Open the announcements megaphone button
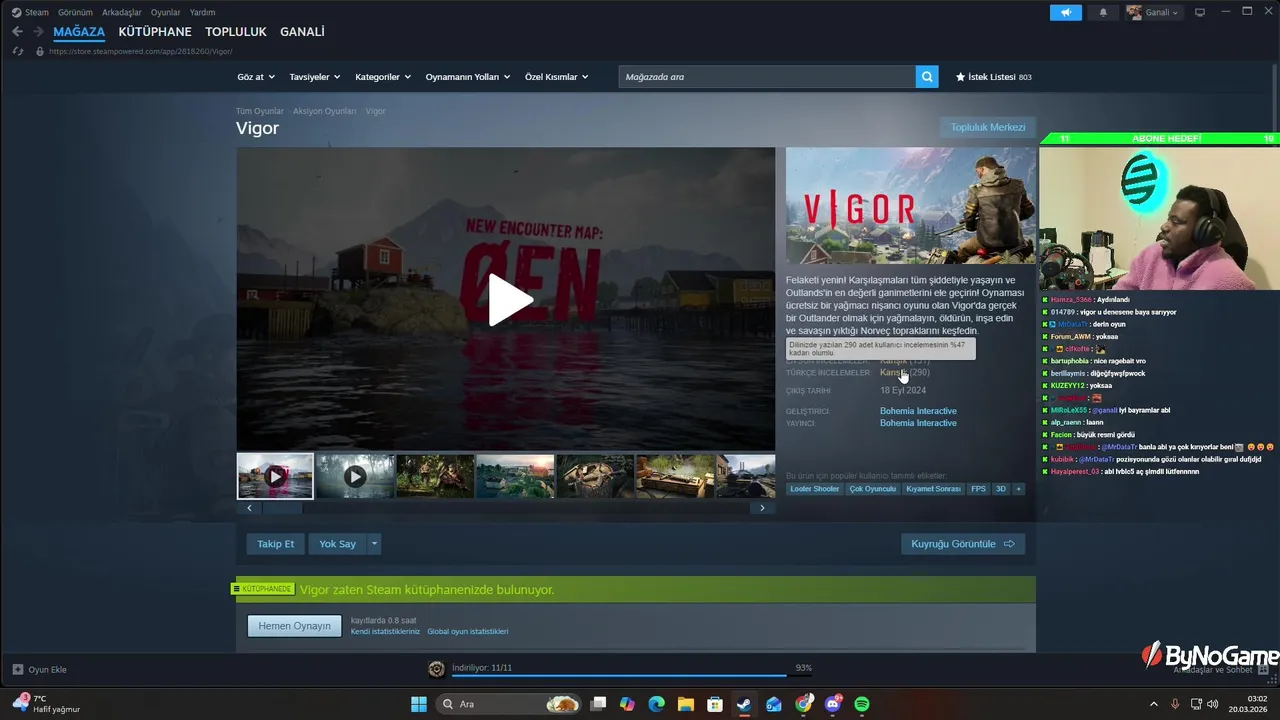 click(x=1066, y=12)
